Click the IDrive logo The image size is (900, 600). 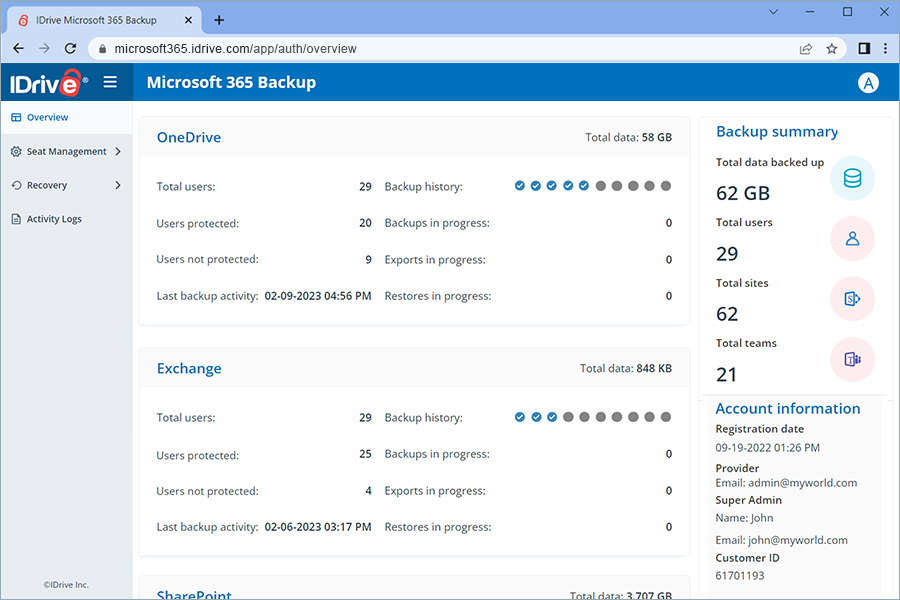pyautogui.click(x=45, y=82)
